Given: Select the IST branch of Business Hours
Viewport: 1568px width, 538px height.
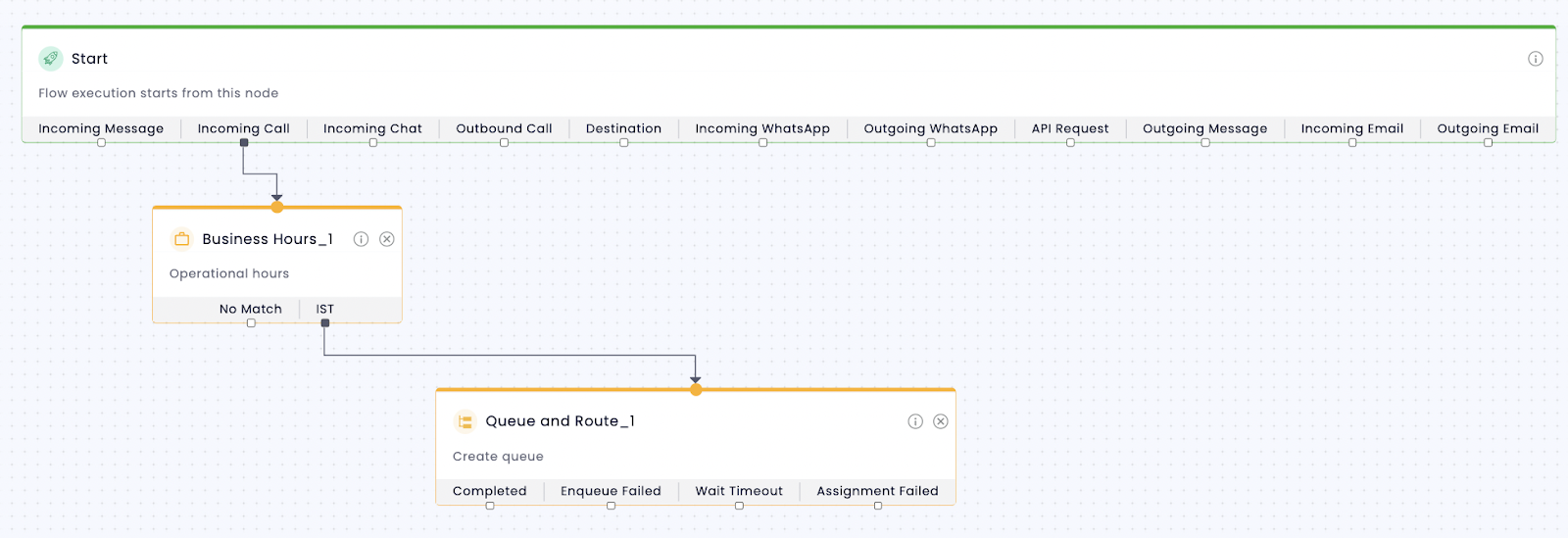Looking at the screenshot, I should [x=325, y=309].
